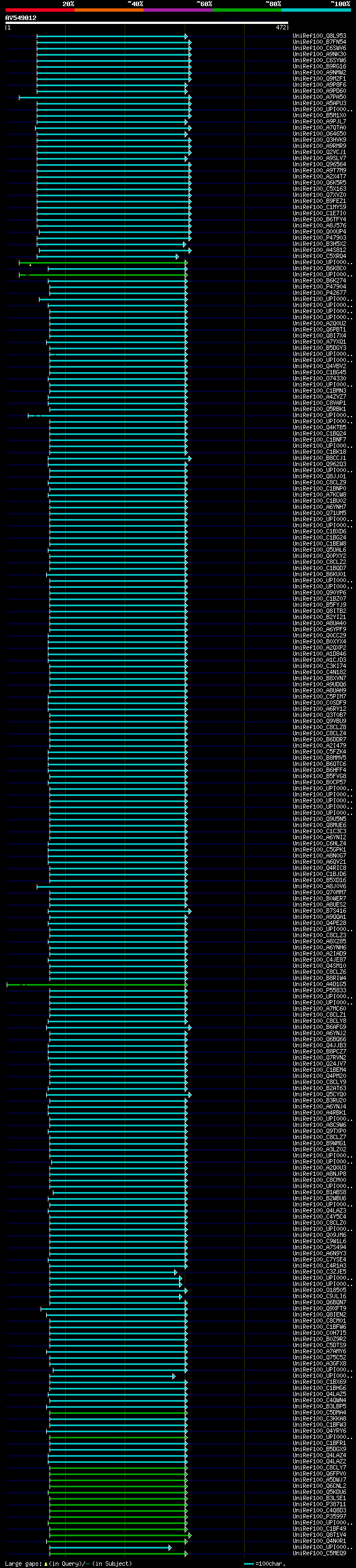
Task: Select hit label UniRef100_C1E7I0
Action: 319,213
